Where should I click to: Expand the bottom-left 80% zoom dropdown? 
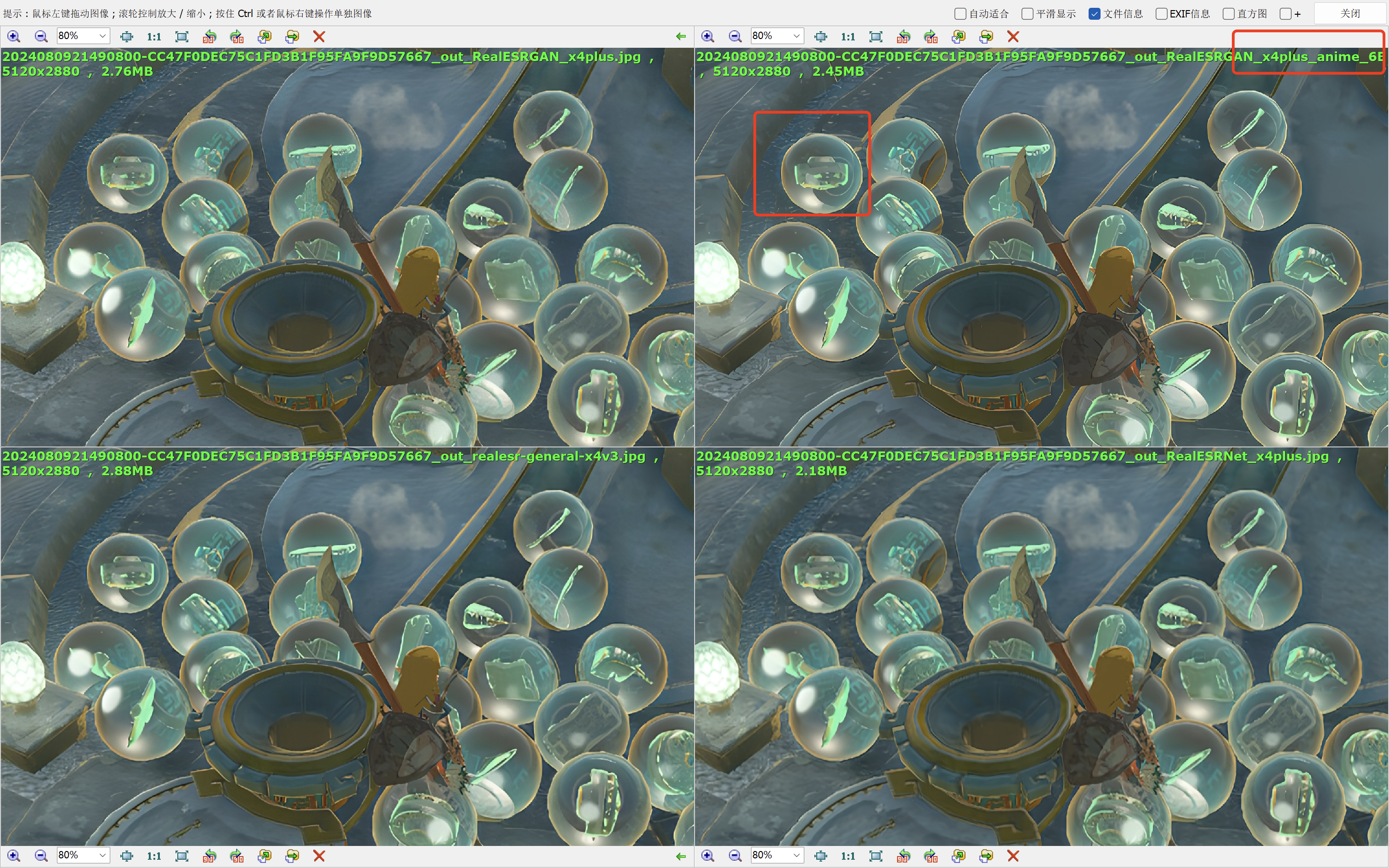102,855
